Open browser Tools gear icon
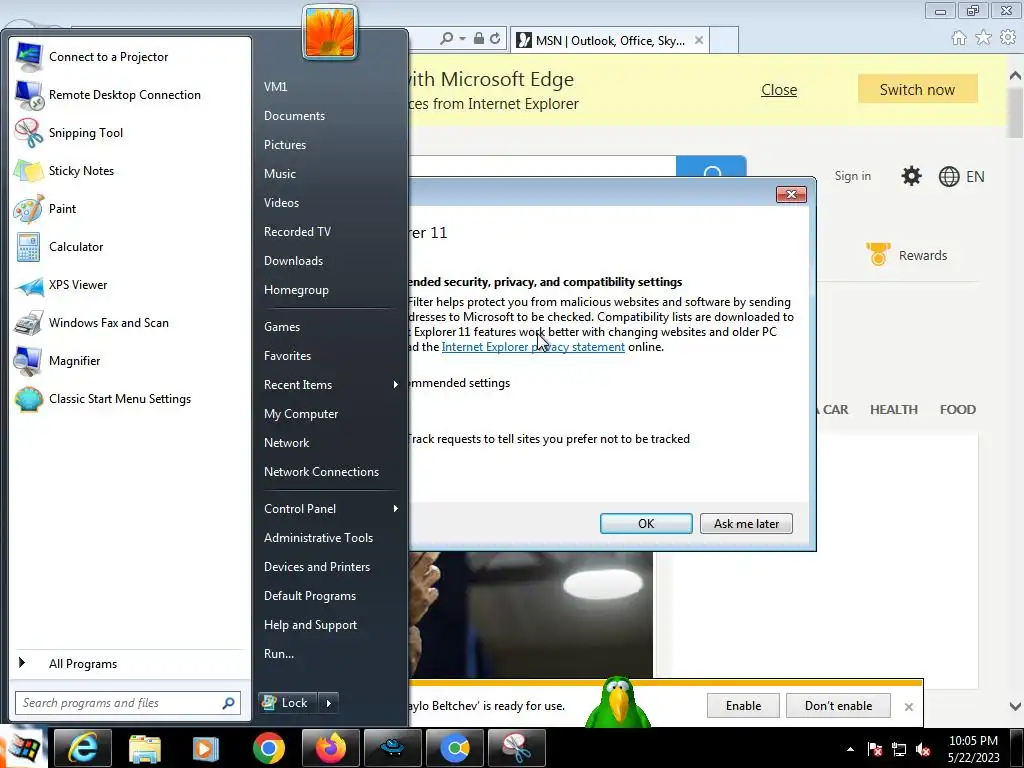This screenshot has height=768, width=1024. [1008, 38]
